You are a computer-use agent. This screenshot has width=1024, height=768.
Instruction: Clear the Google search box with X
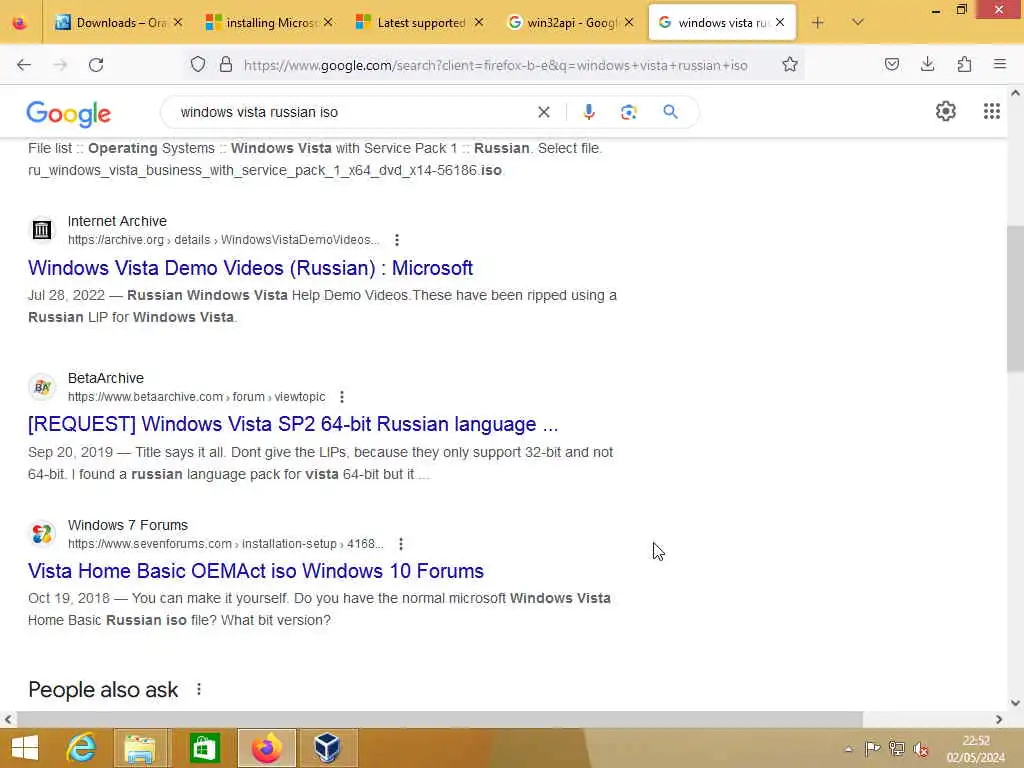(543, 112)
